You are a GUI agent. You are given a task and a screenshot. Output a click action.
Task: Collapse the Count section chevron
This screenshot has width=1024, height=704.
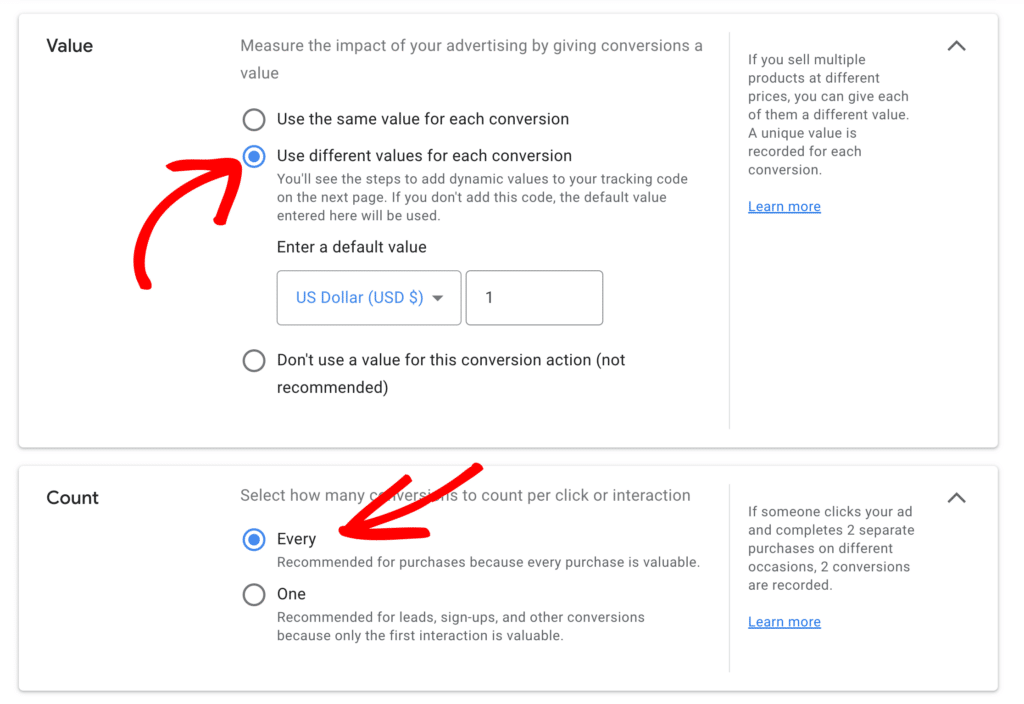coord(956,498)
